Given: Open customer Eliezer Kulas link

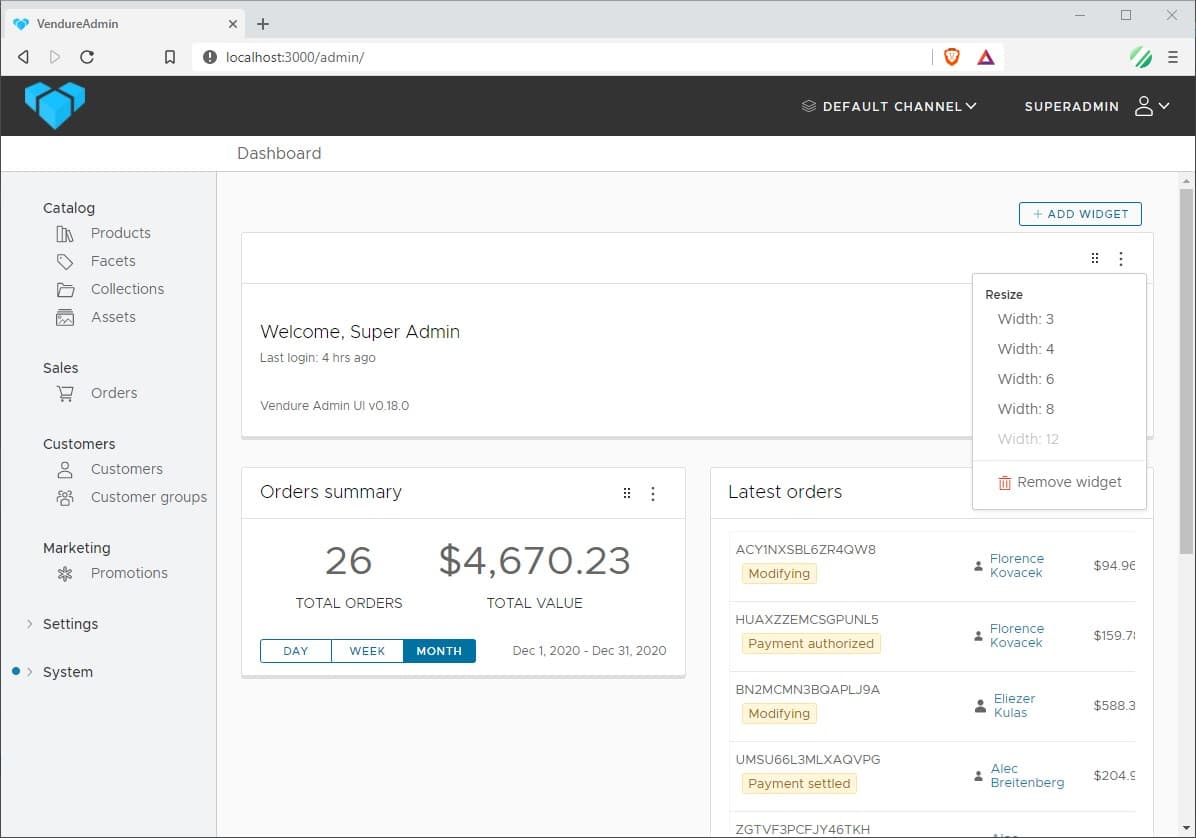Looking at the screenshot, I should [1013, 706].
